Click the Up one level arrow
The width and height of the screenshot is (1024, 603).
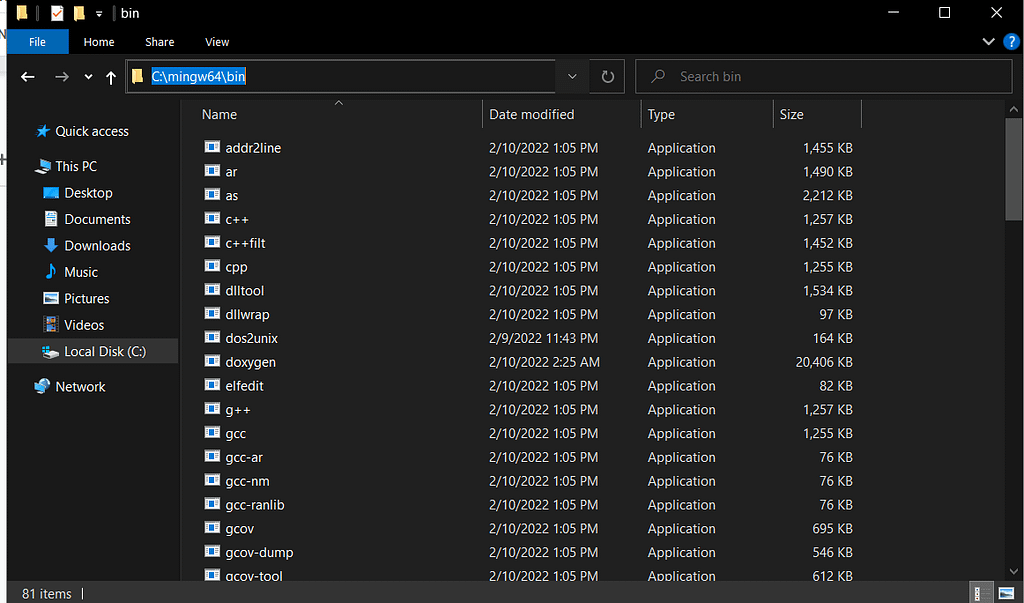(110, 77)
